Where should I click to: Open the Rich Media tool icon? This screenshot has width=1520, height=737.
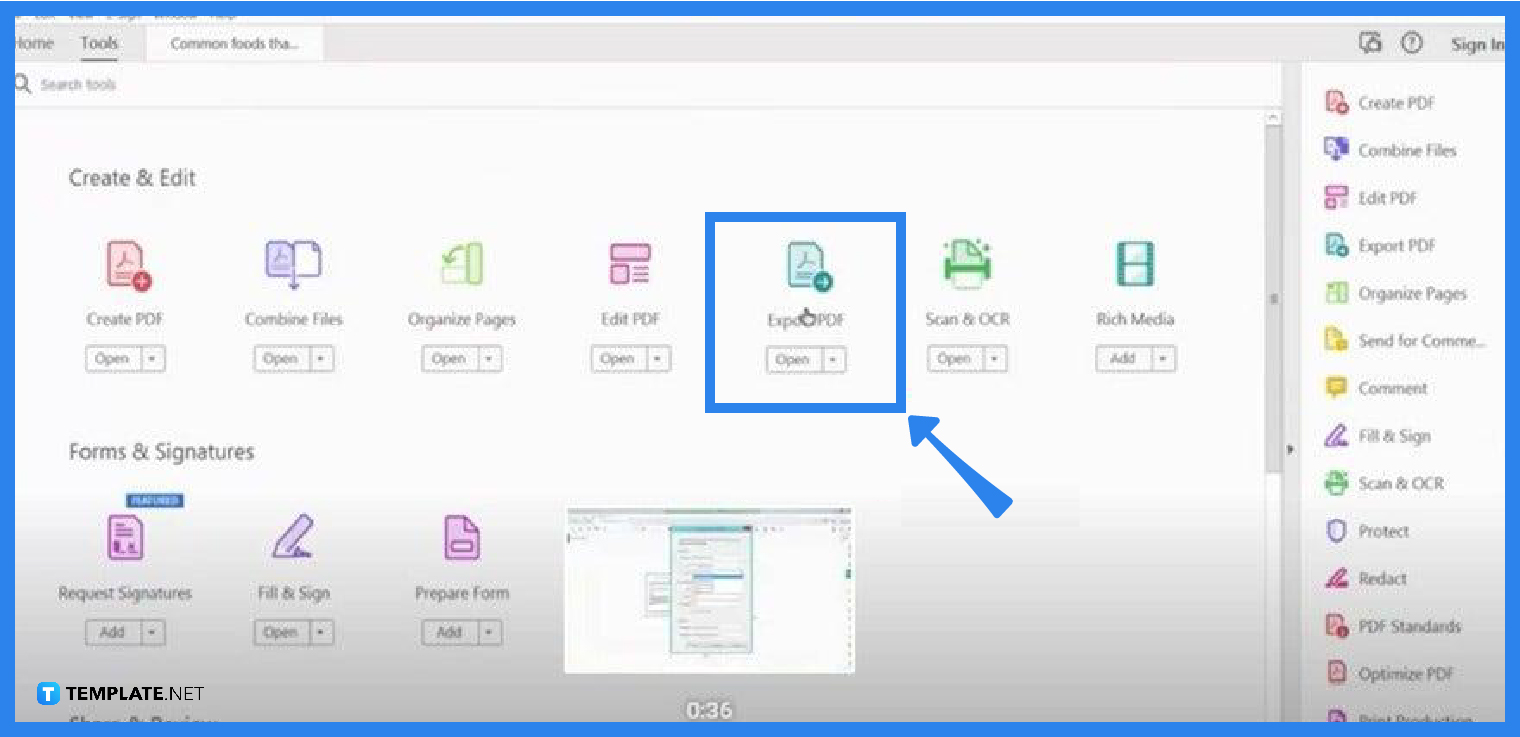tap(1135, 263)
